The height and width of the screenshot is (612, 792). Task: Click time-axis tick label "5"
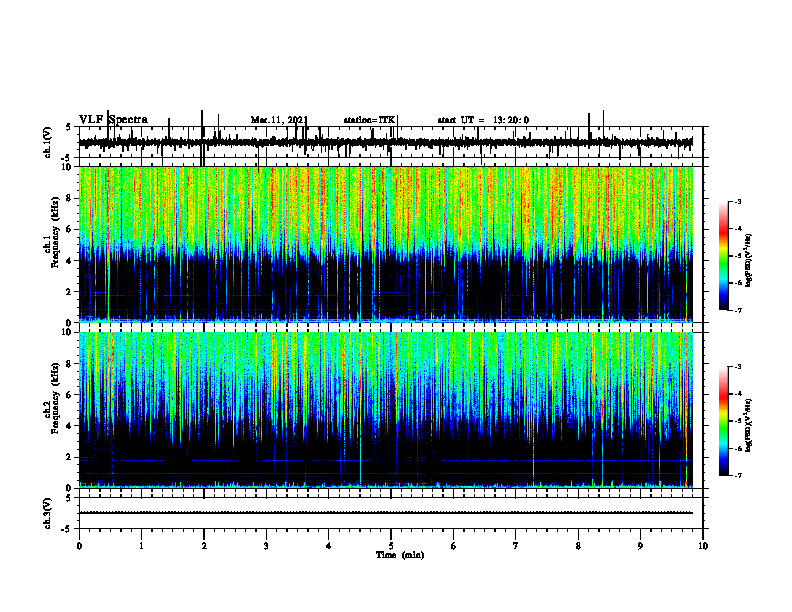(x=391, y=546)
